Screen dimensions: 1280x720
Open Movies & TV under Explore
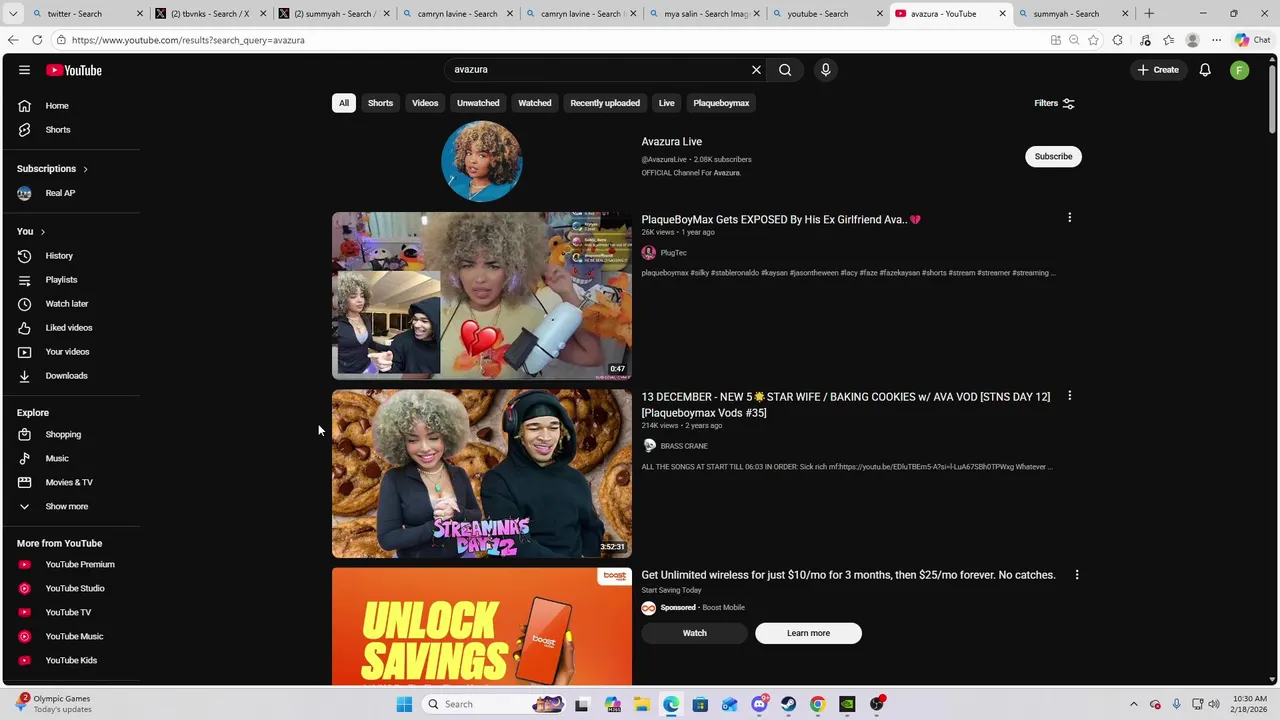coord(70,482)
